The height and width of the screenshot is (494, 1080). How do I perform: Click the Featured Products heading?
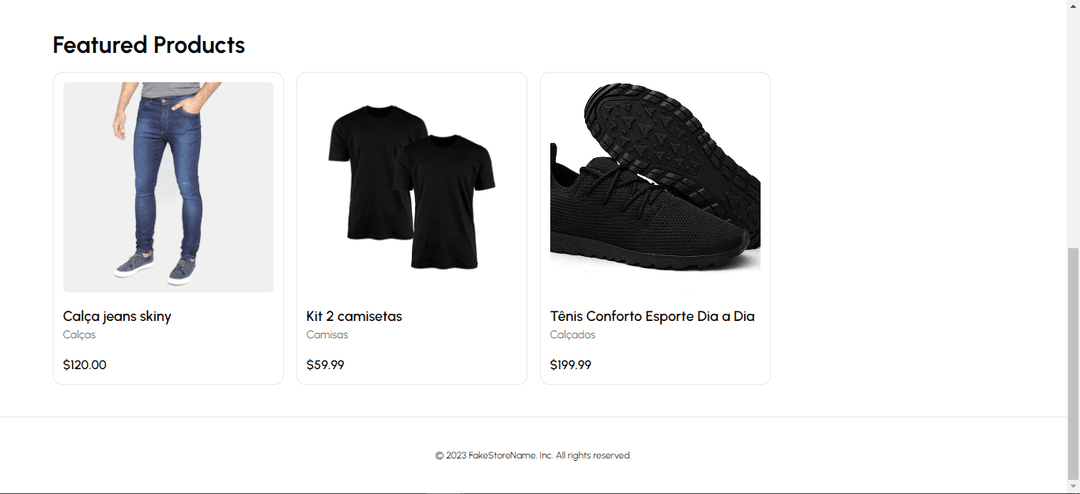149,45
